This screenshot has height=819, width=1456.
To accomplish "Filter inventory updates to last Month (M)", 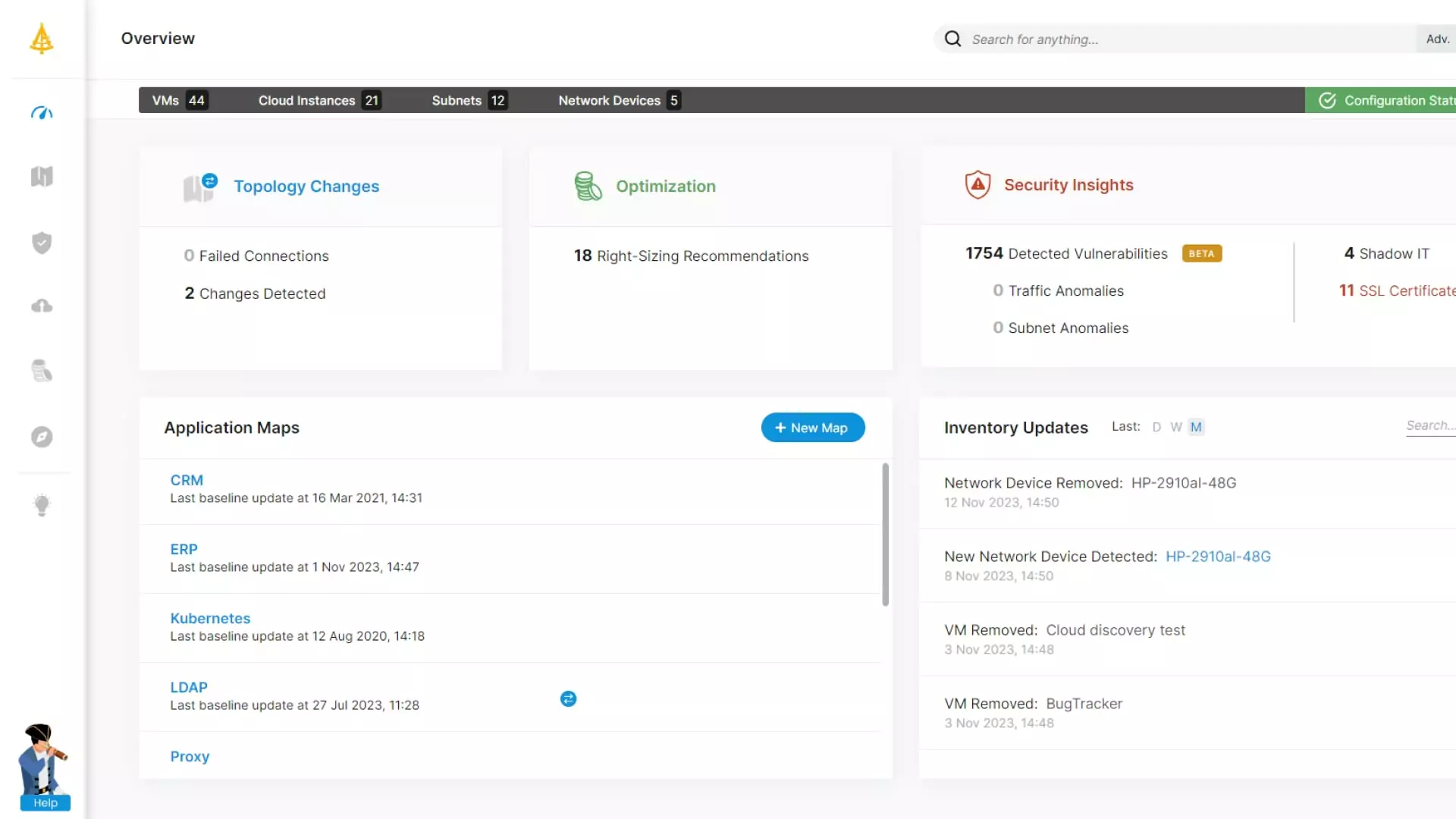I will (1196, 427).
